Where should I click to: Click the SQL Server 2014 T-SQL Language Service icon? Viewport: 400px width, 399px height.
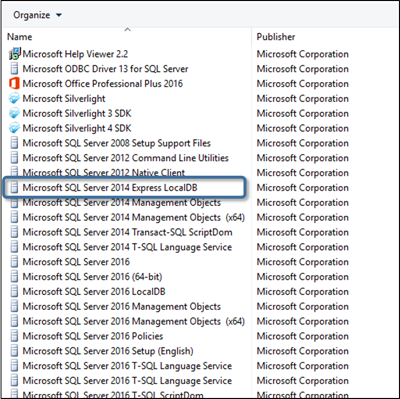coord(14,247)
